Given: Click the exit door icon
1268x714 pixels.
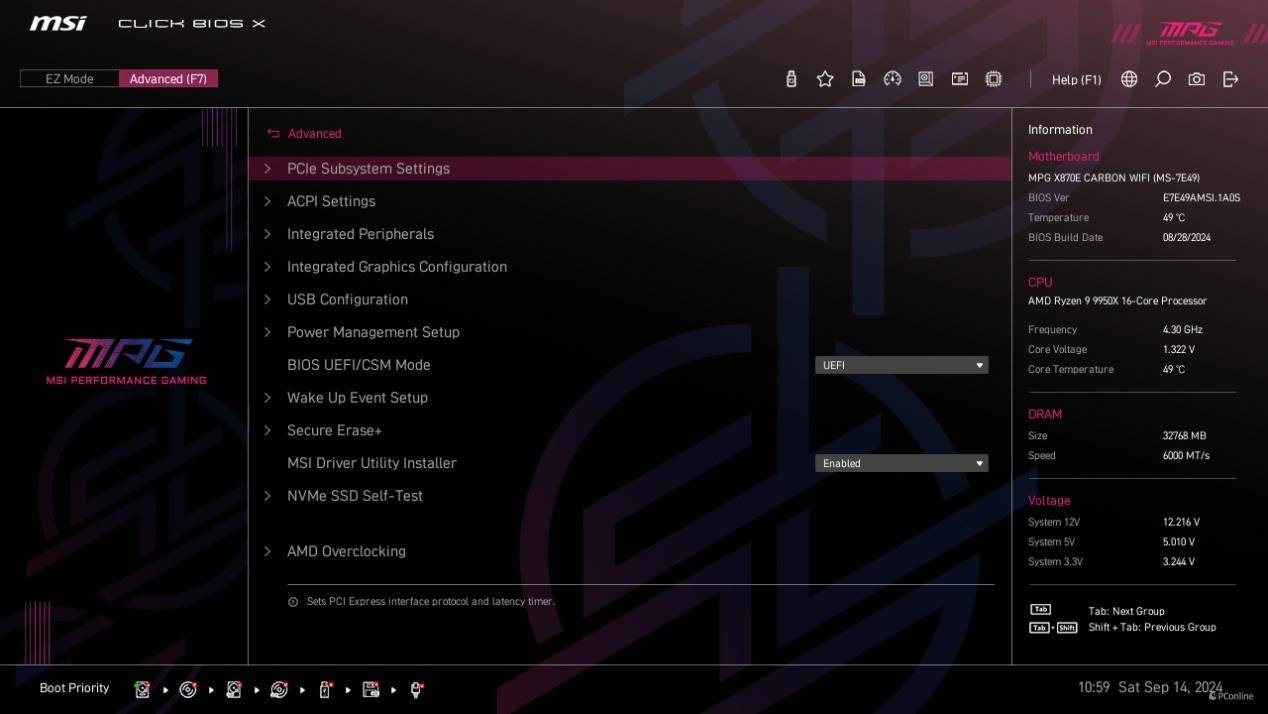Looking at the screenshot, I should pos(1231,79).
